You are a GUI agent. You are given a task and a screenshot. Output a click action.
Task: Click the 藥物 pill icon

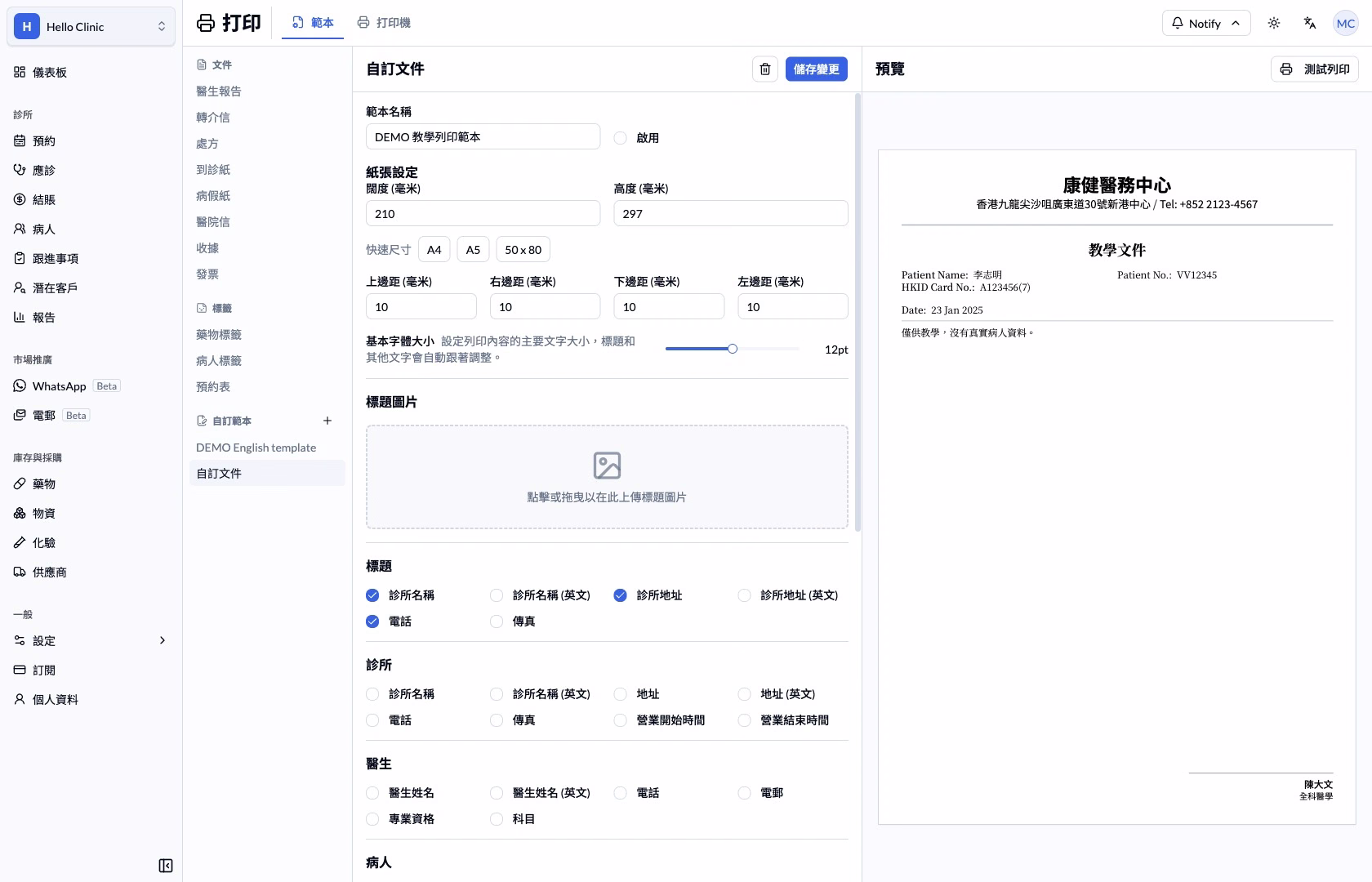click(x=20, y=484)
